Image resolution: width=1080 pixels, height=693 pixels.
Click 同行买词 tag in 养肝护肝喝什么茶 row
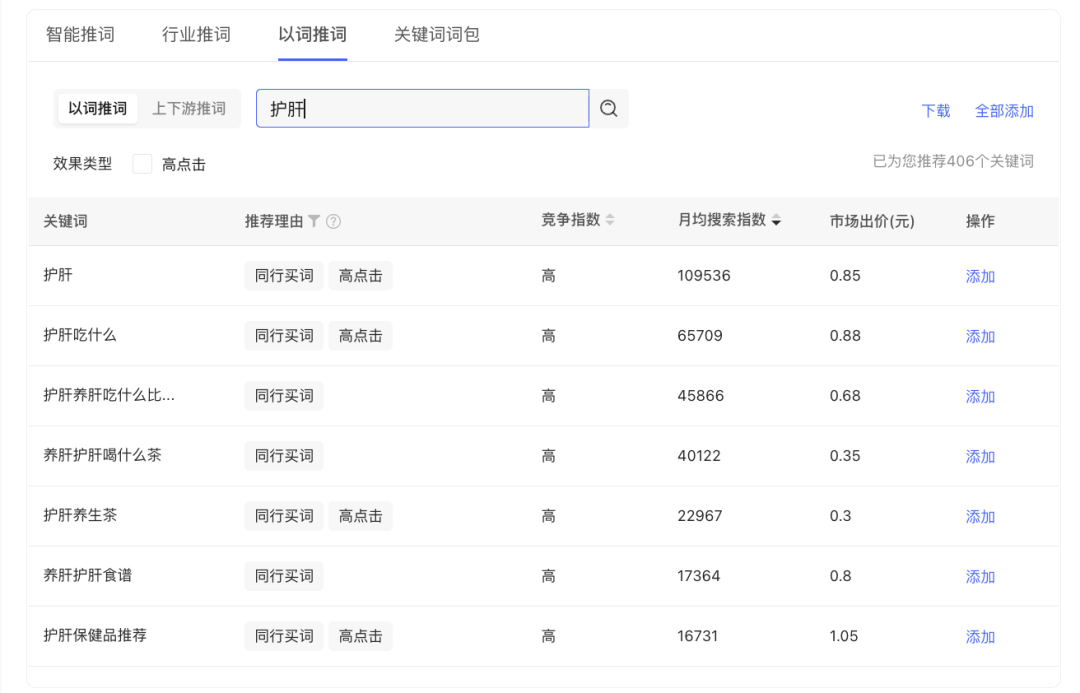tap(284, 455)
